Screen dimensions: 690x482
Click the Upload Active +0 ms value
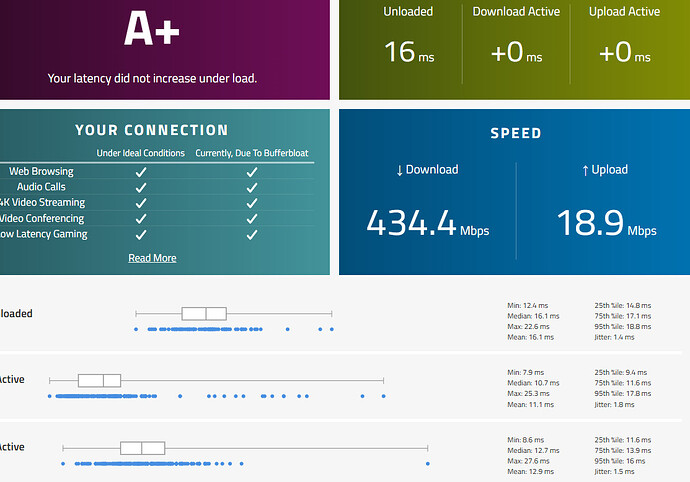click(624, 52)
